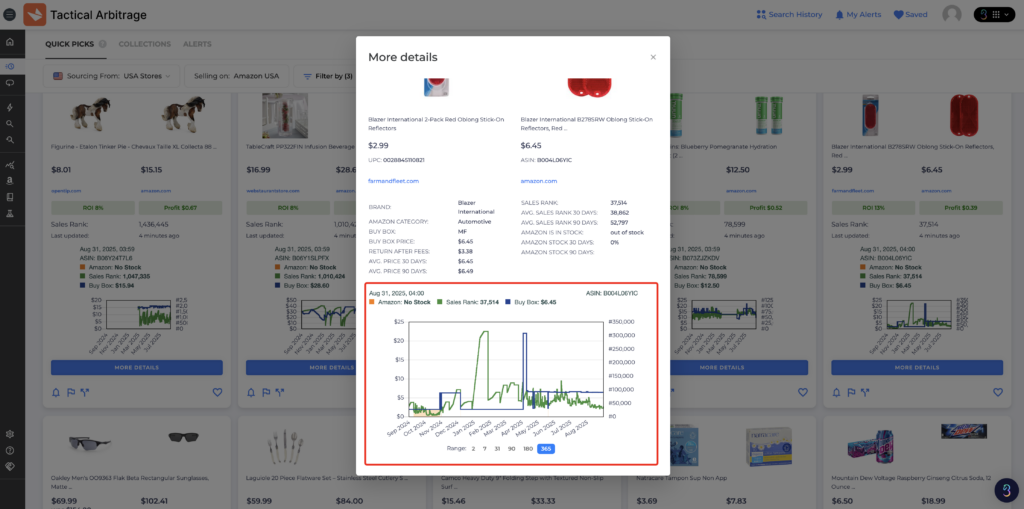1024x509 pixels.
Task: Click blue Buy Box legend swatch in dialog
Action: click(x=510, y=302)
